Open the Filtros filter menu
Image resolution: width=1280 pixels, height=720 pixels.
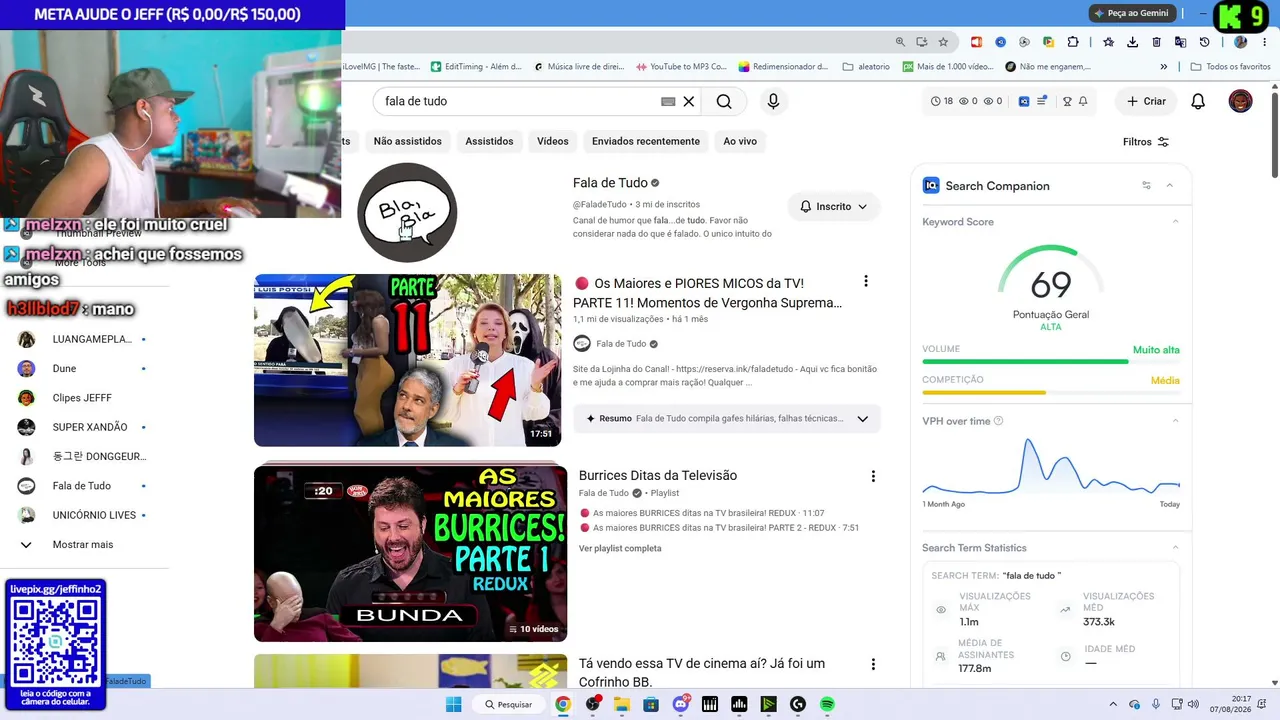(1146, 142)
